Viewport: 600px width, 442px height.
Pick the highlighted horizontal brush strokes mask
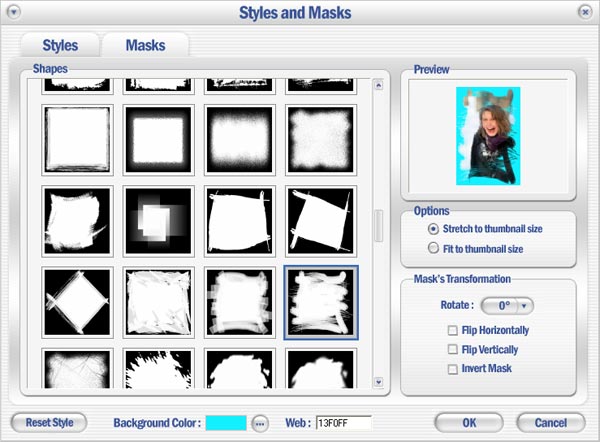(321, 302)
